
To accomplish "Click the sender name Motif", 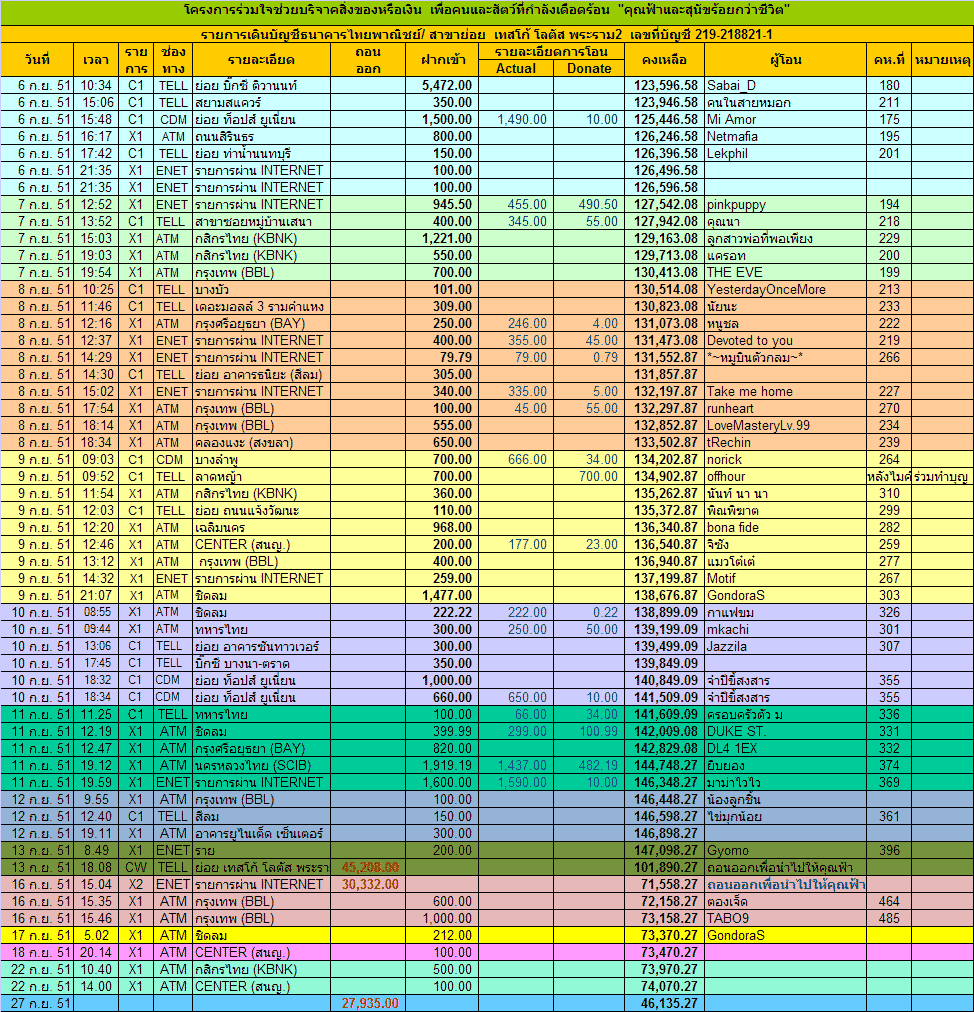I will point(721,578).
